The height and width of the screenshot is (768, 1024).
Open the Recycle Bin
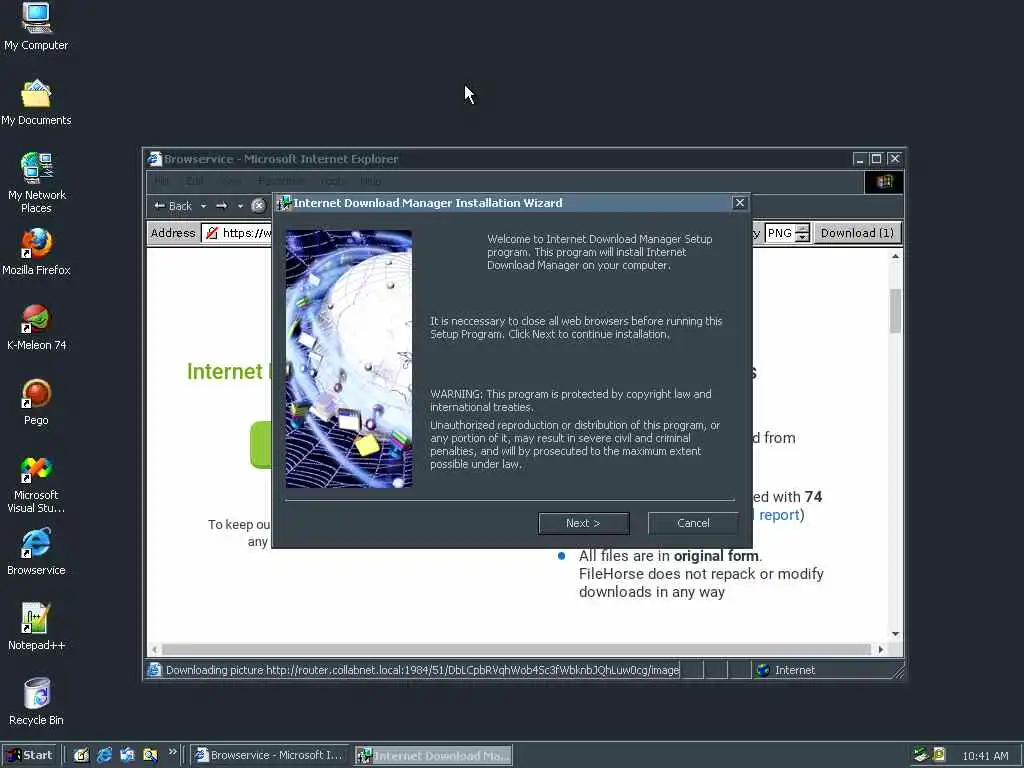pyautogui.click(x=36, y=701)
